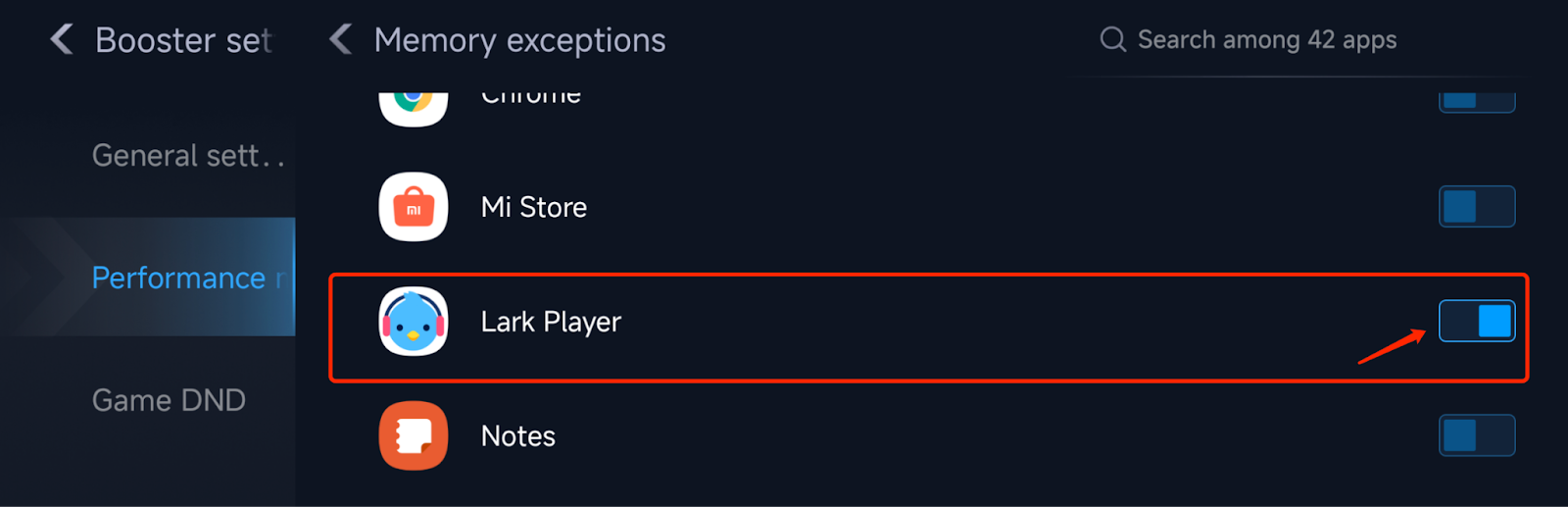The image size is (1568, 507).
Task: Click the magnifying glass search icon
Action: coord(1112,39)
